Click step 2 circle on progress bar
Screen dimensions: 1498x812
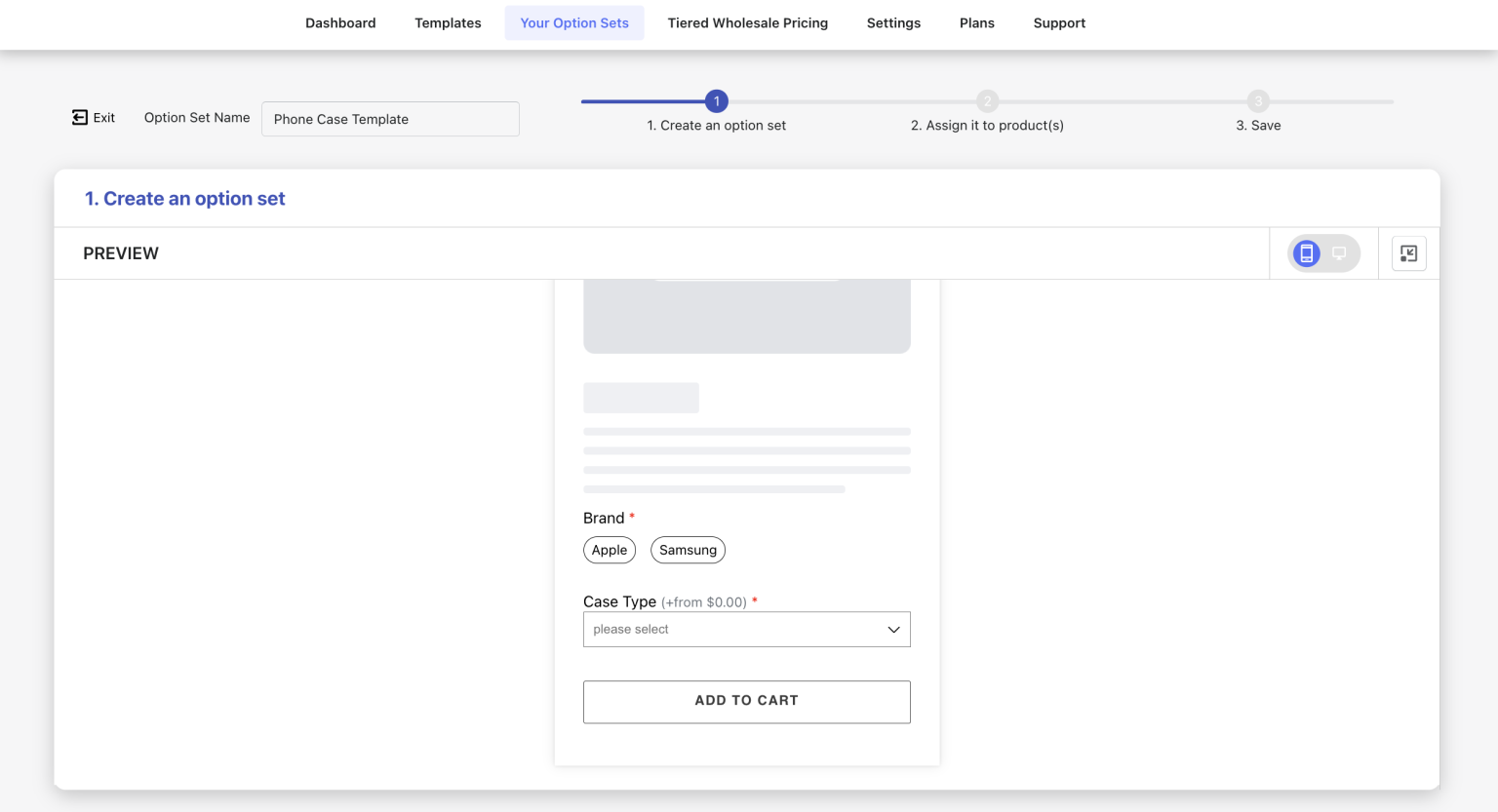tap(987, 100)
